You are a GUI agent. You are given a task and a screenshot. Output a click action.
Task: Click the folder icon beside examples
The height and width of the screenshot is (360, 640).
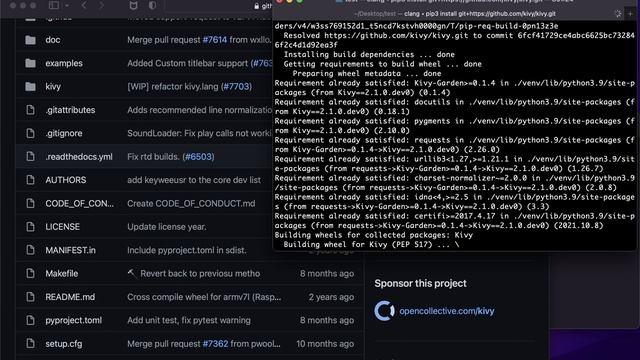coord(31,63)
